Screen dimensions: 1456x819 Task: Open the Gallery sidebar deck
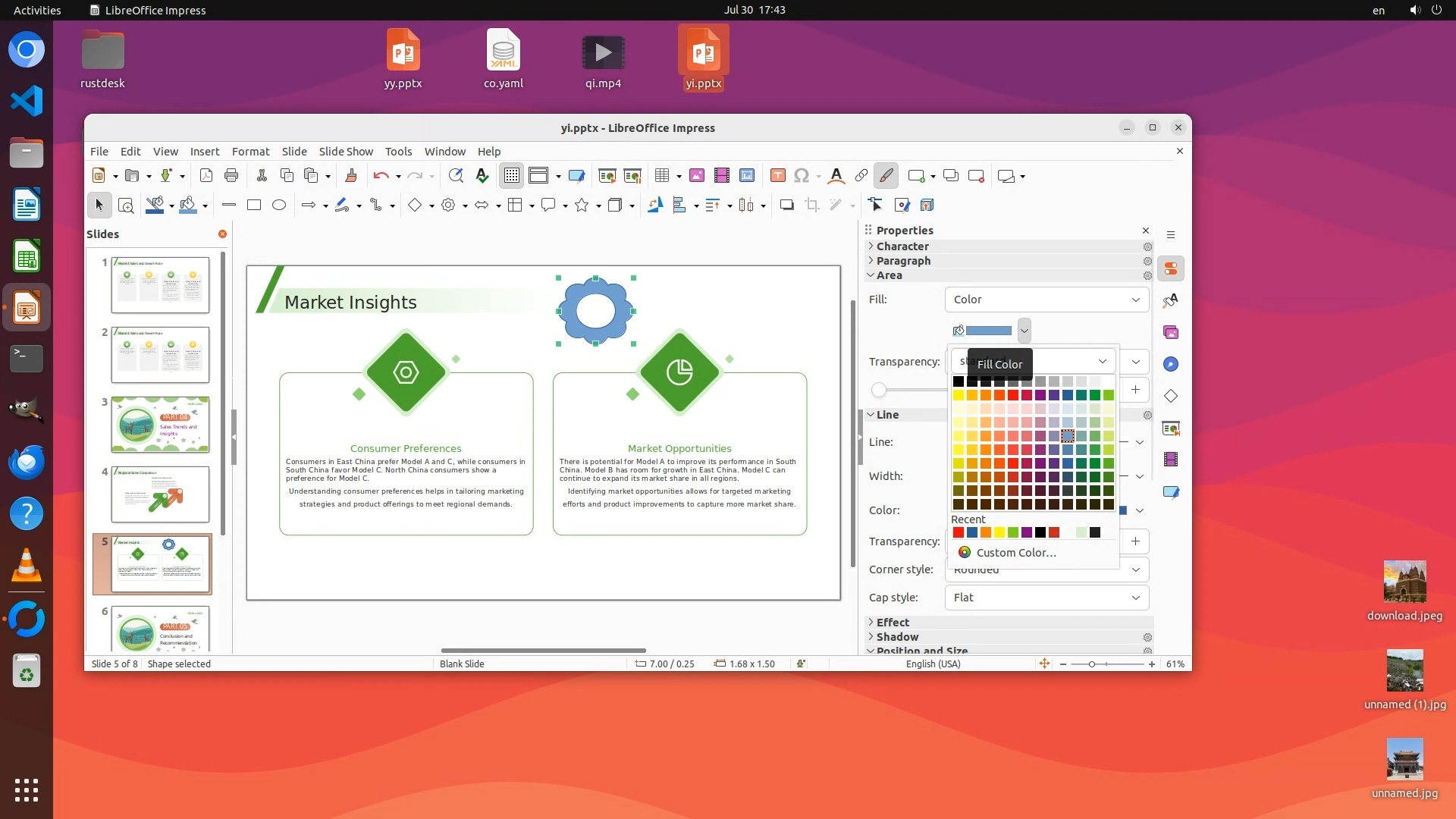tap(1171, 333)
